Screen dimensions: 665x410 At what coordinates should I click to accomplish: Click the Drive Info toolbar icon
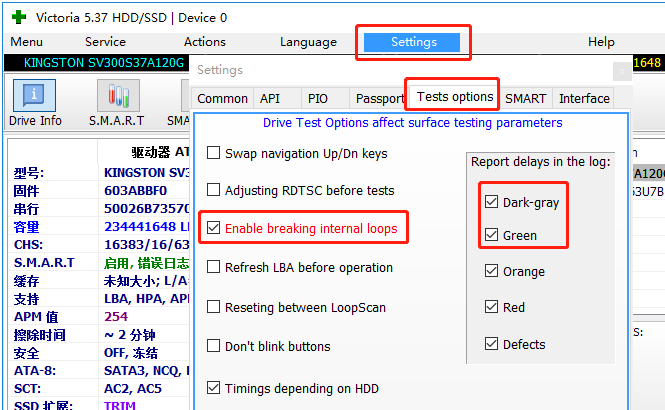[35, 97]
